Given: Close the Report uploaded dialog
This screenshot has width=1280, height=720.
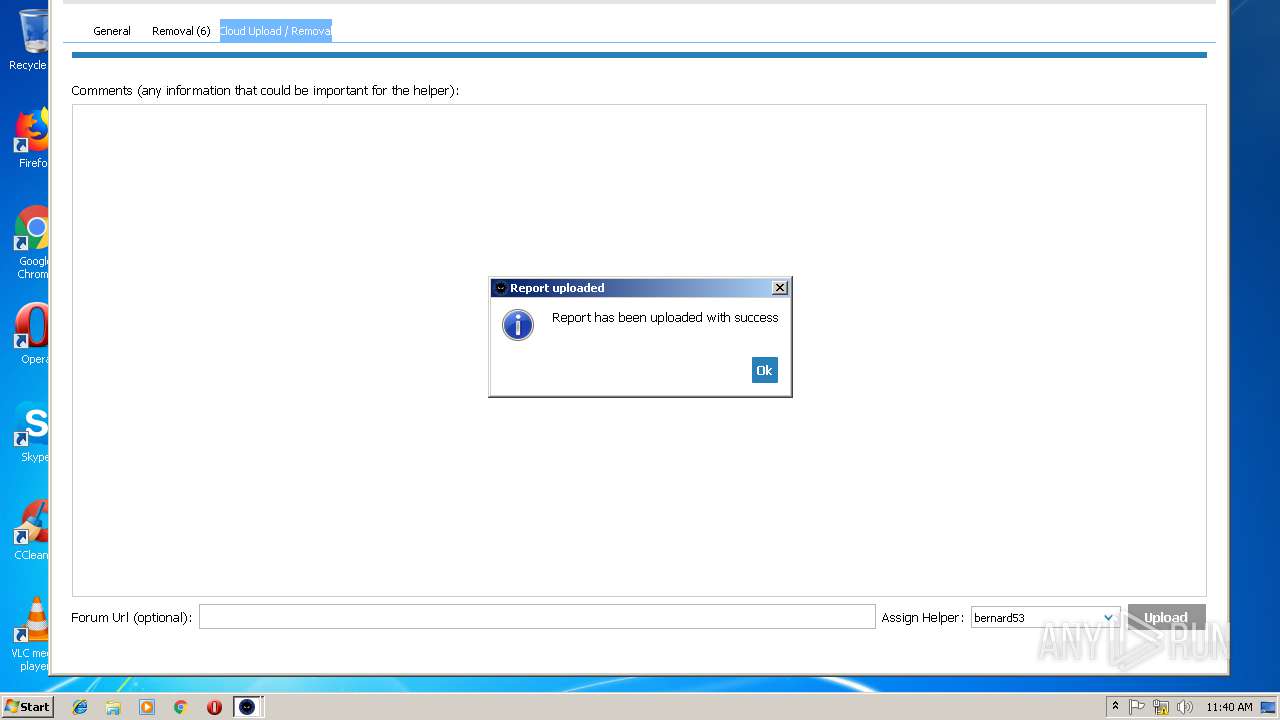Looking at the screenshot, I should click(x=780, y=288).
